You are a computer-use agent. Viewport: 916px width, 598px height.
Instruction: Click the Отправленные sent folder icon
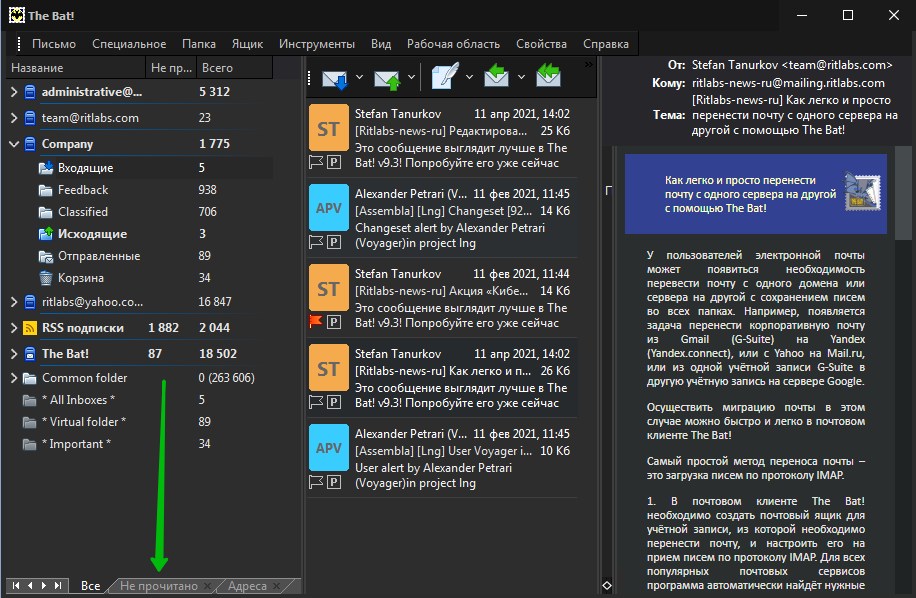pos(46,256)
